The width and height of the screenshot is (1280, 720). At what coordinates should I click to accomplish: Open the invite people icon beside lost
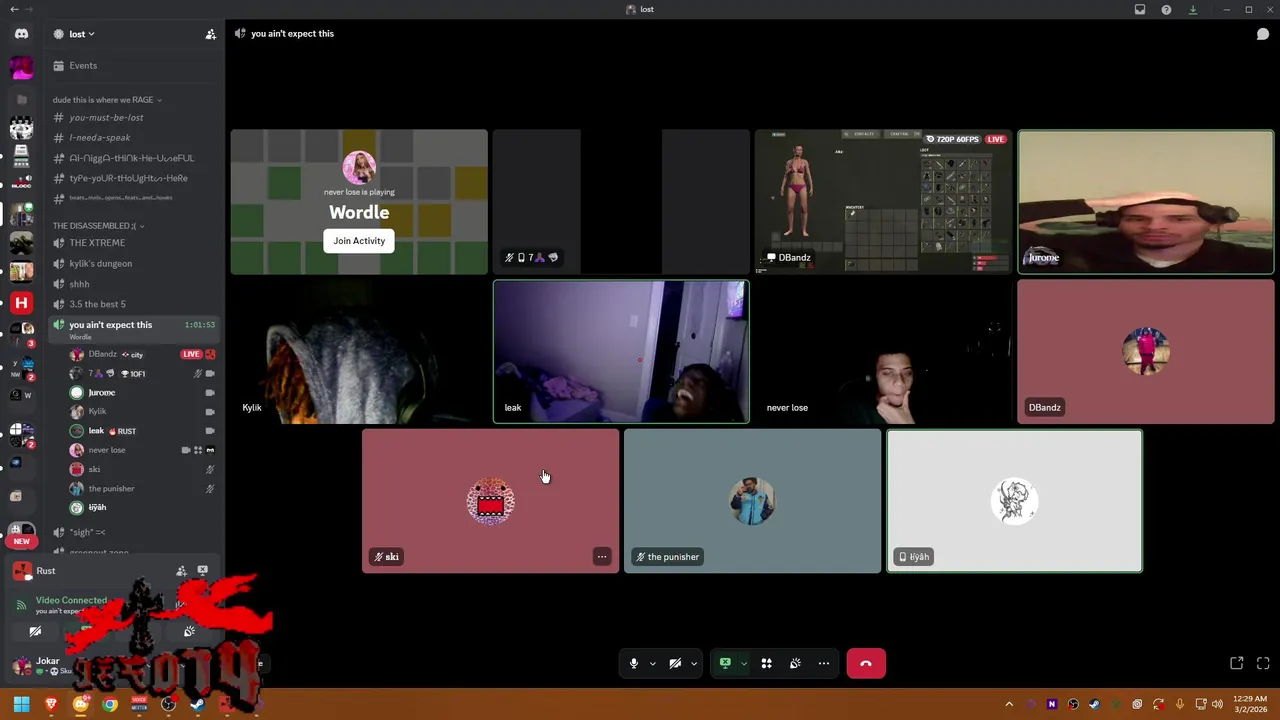[x=210, y=34]
